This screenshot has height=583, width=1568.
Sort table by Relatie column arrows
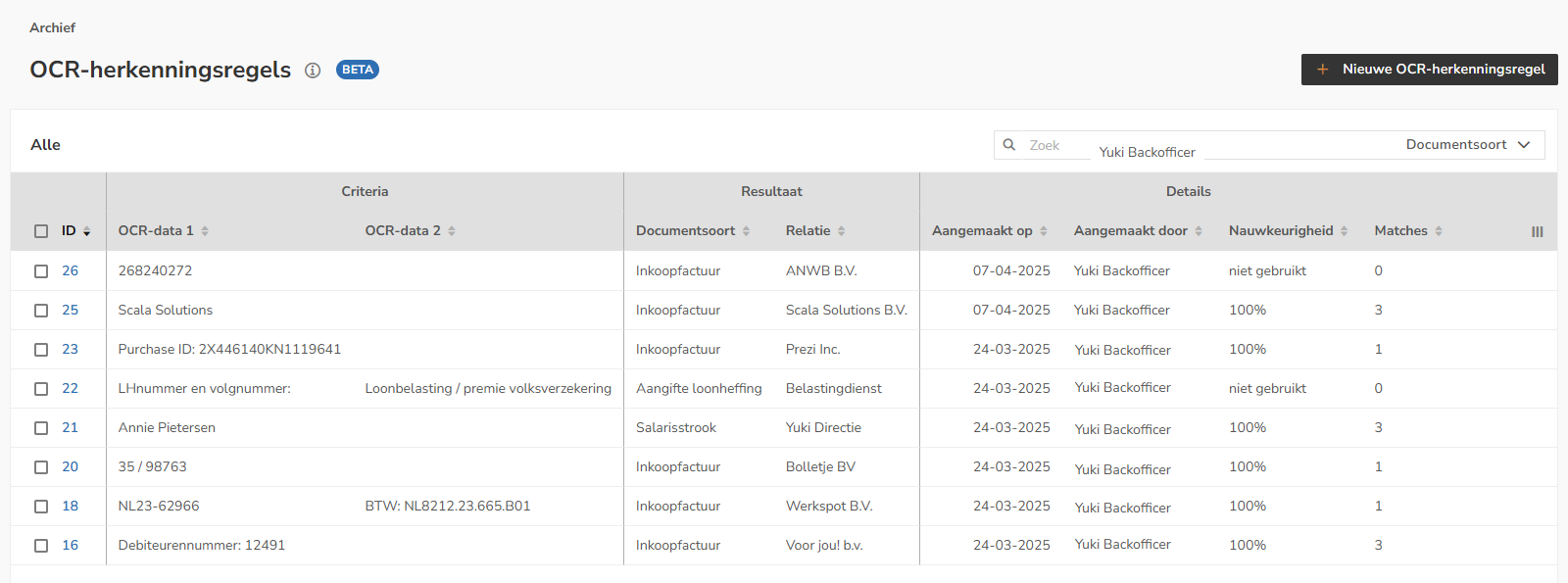[x=842, y=231]
